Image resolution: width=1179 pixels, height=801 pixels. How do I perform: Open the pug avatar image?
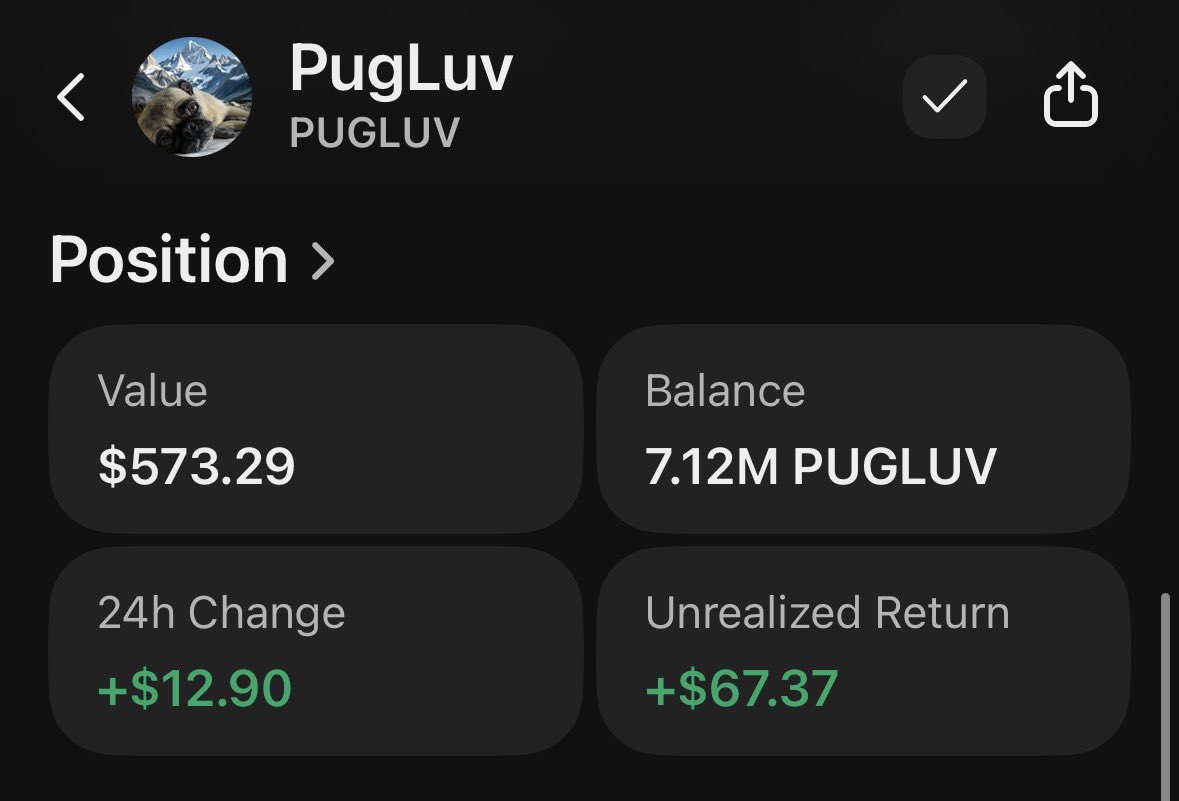pos(192,97)
